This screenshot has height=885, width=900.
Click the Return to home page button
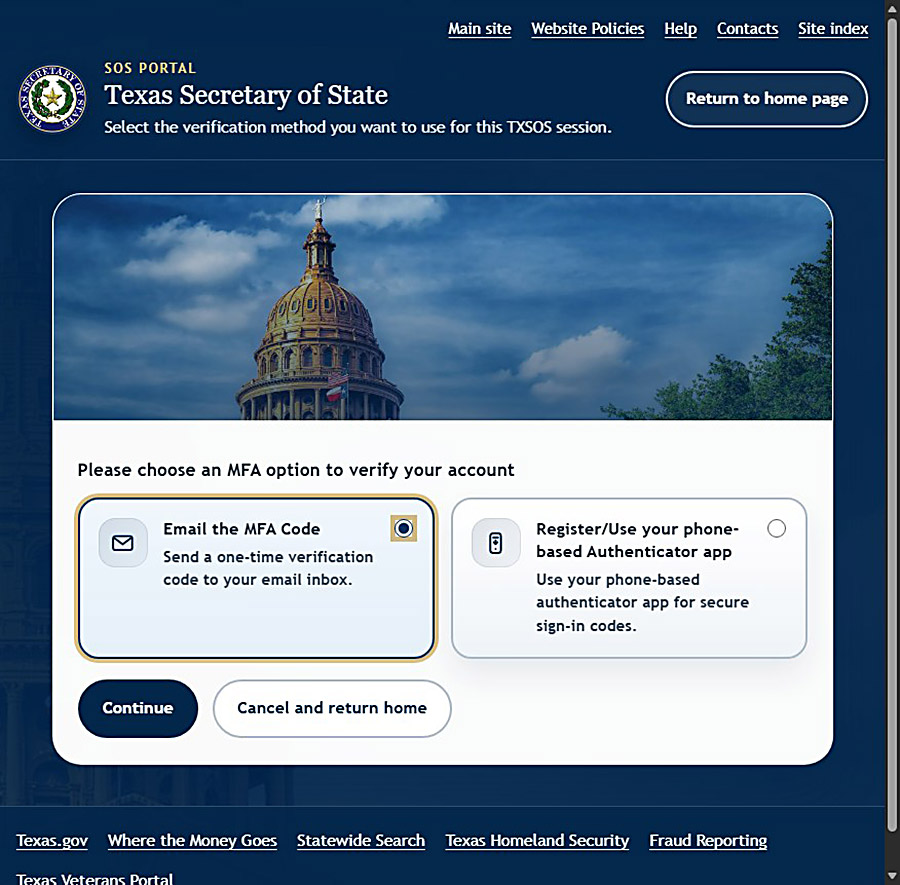click(766, 99)
